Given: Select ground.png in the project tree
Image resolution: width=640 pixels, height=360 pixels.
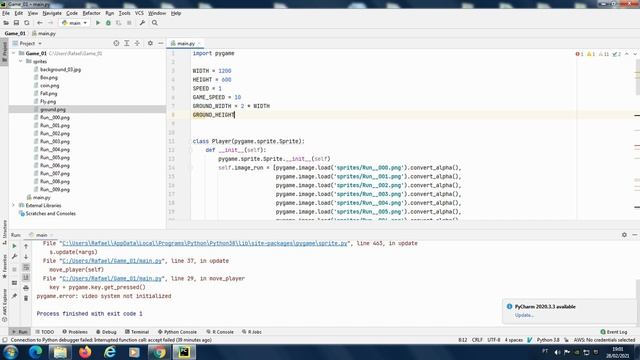Looking at the screenshot, I should click(53, 109).
